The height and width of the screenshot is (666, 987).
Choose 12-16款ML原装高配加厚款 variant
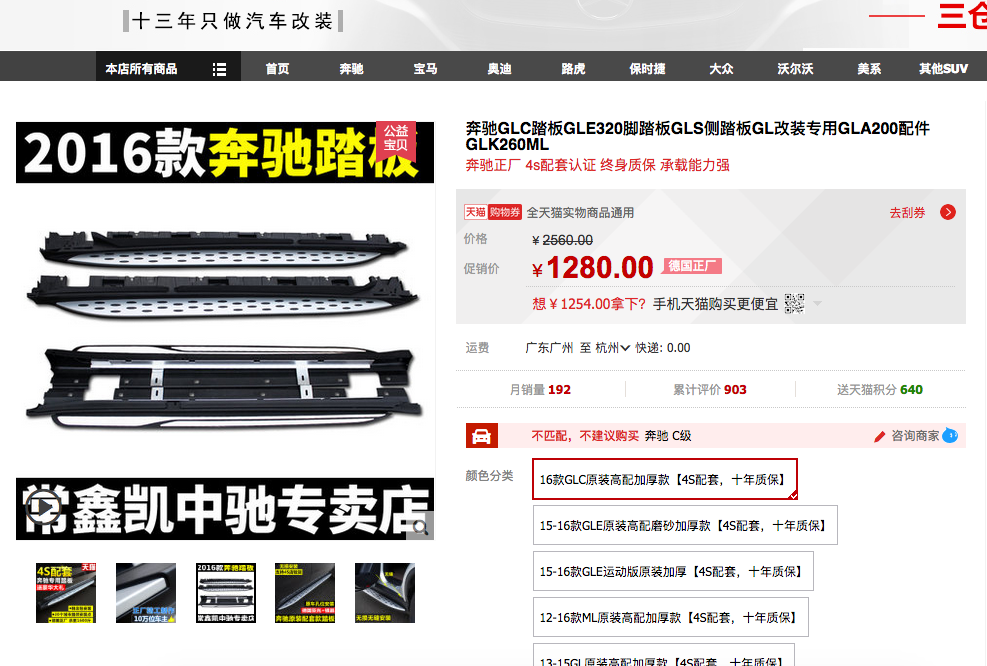(670, 618)
